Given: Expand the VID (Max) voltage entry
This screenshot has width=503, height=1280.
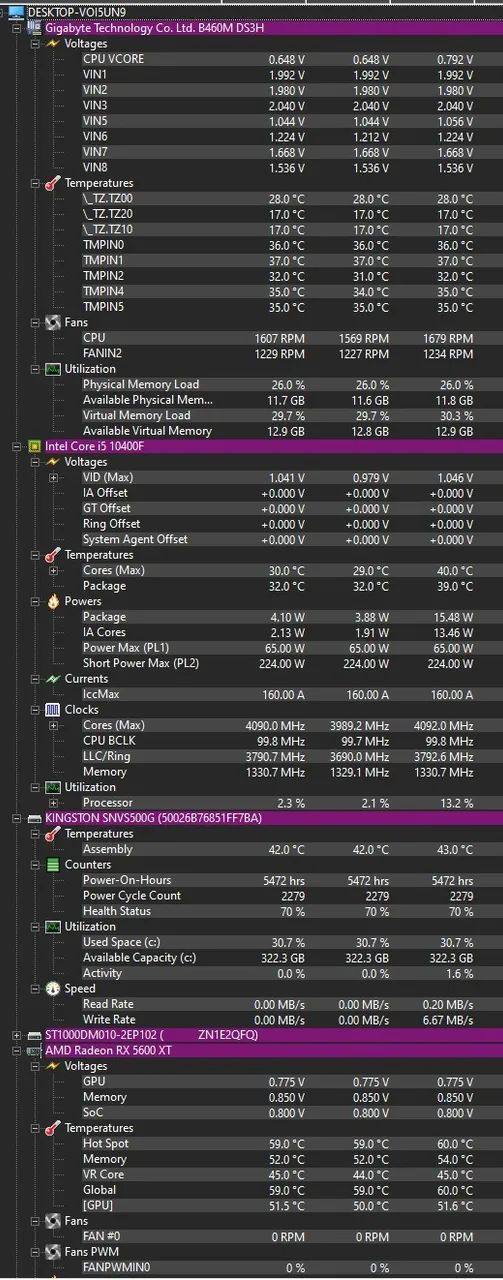Looking at the screenshot, I should pos(53,477).
